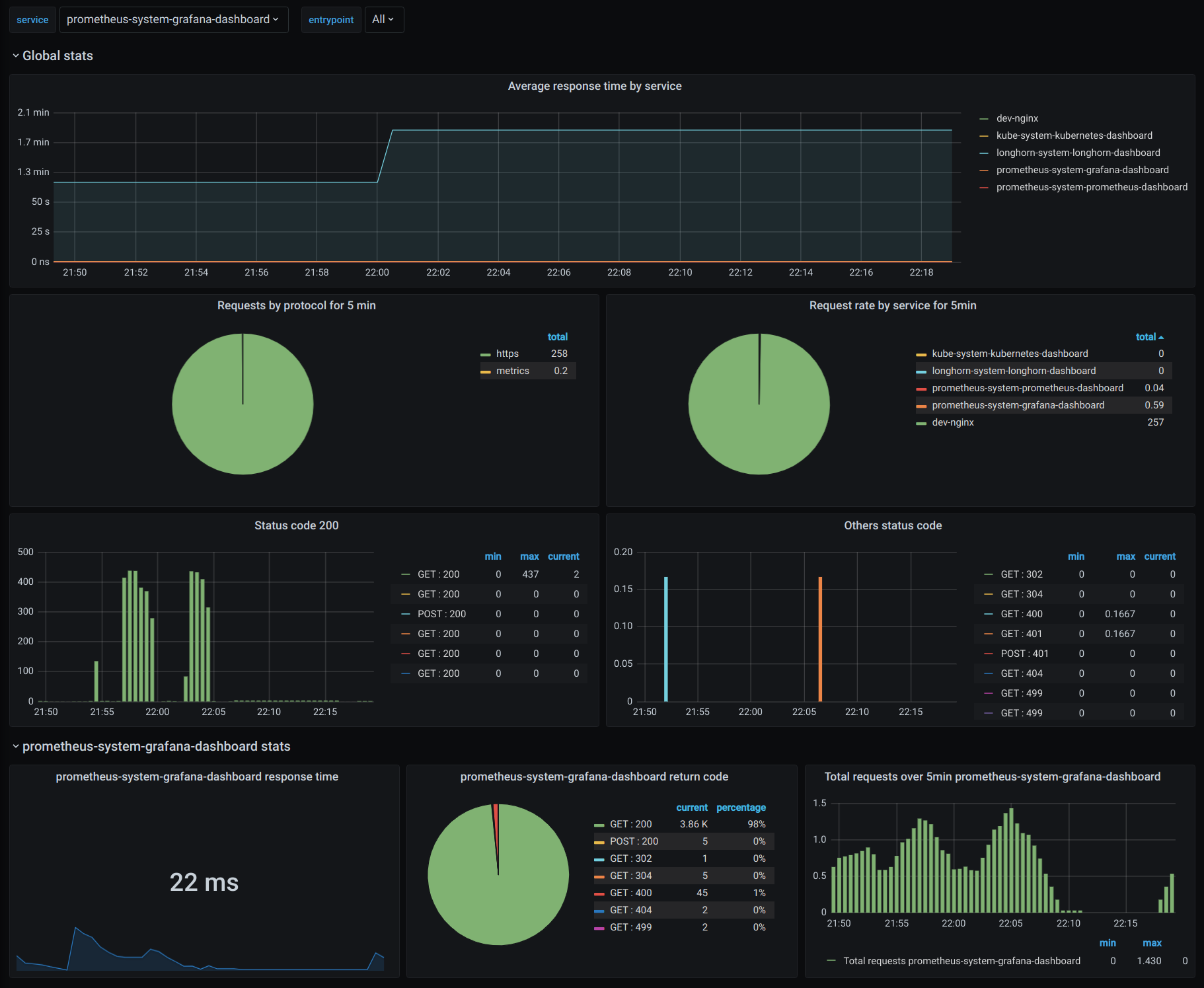Open the "Requests by protocol for 5 min" panel menu
1204x988 pixels.
click(297, 306)
